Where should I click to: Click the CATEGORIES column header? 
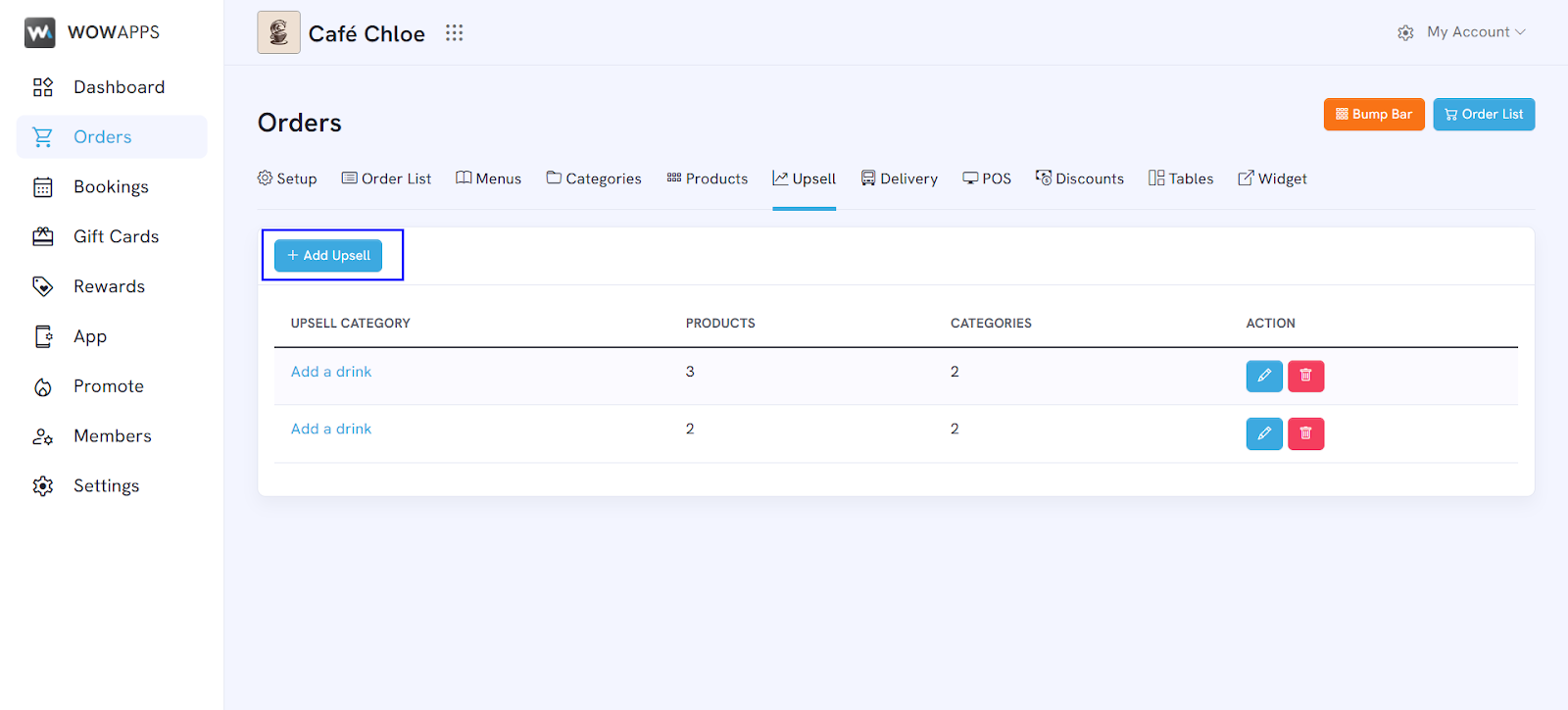[x=991, y=323]
